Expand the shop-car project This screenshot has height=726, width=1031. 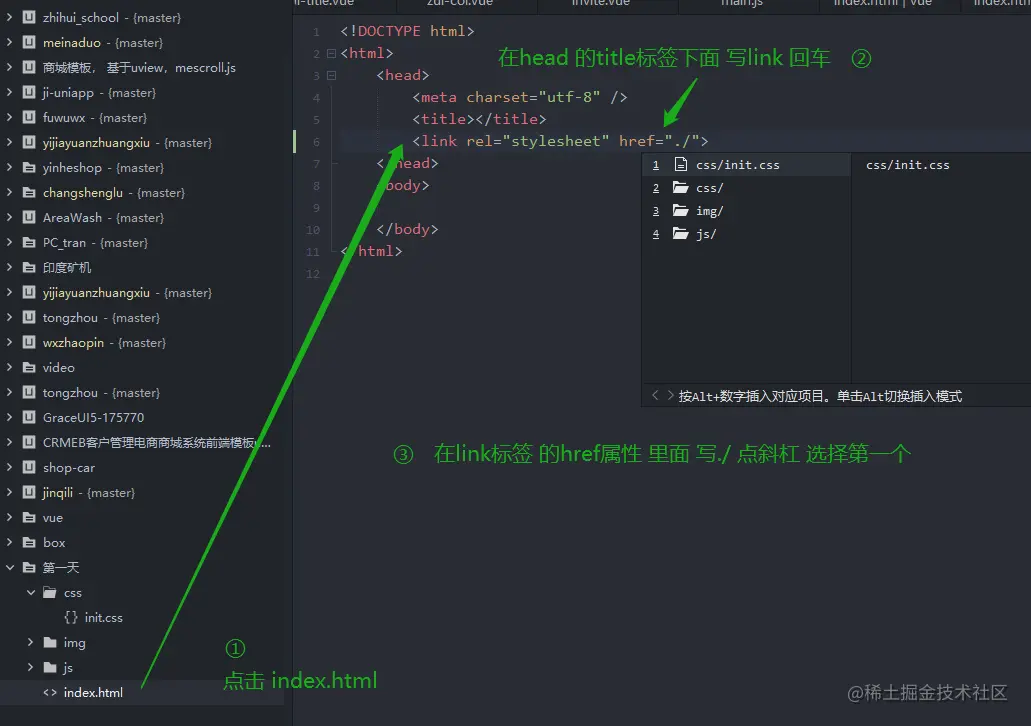point(9,467)
